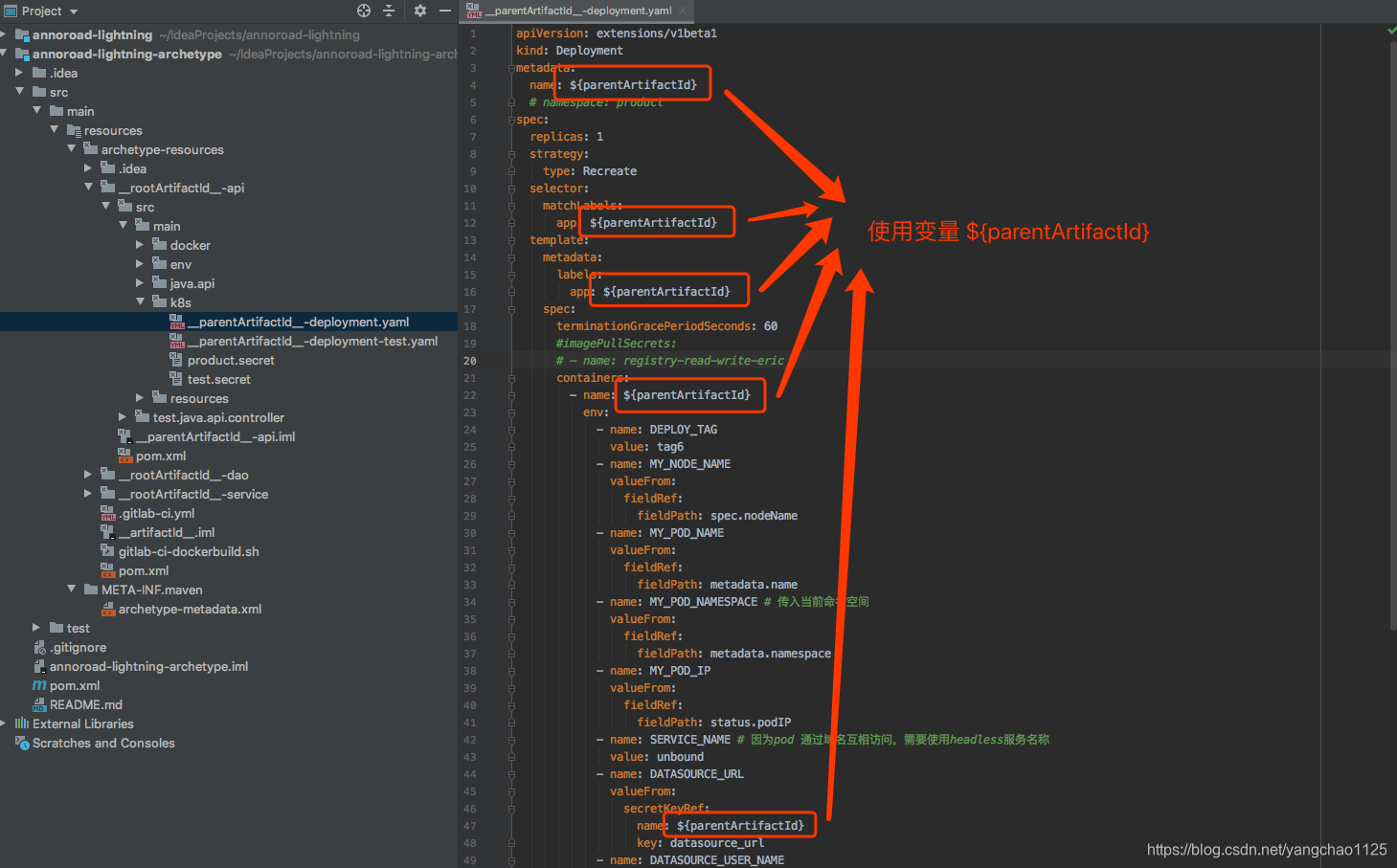Expand the test.java.api.controller package
This screenshot has height=868, width=1397.
coord(124,417)
